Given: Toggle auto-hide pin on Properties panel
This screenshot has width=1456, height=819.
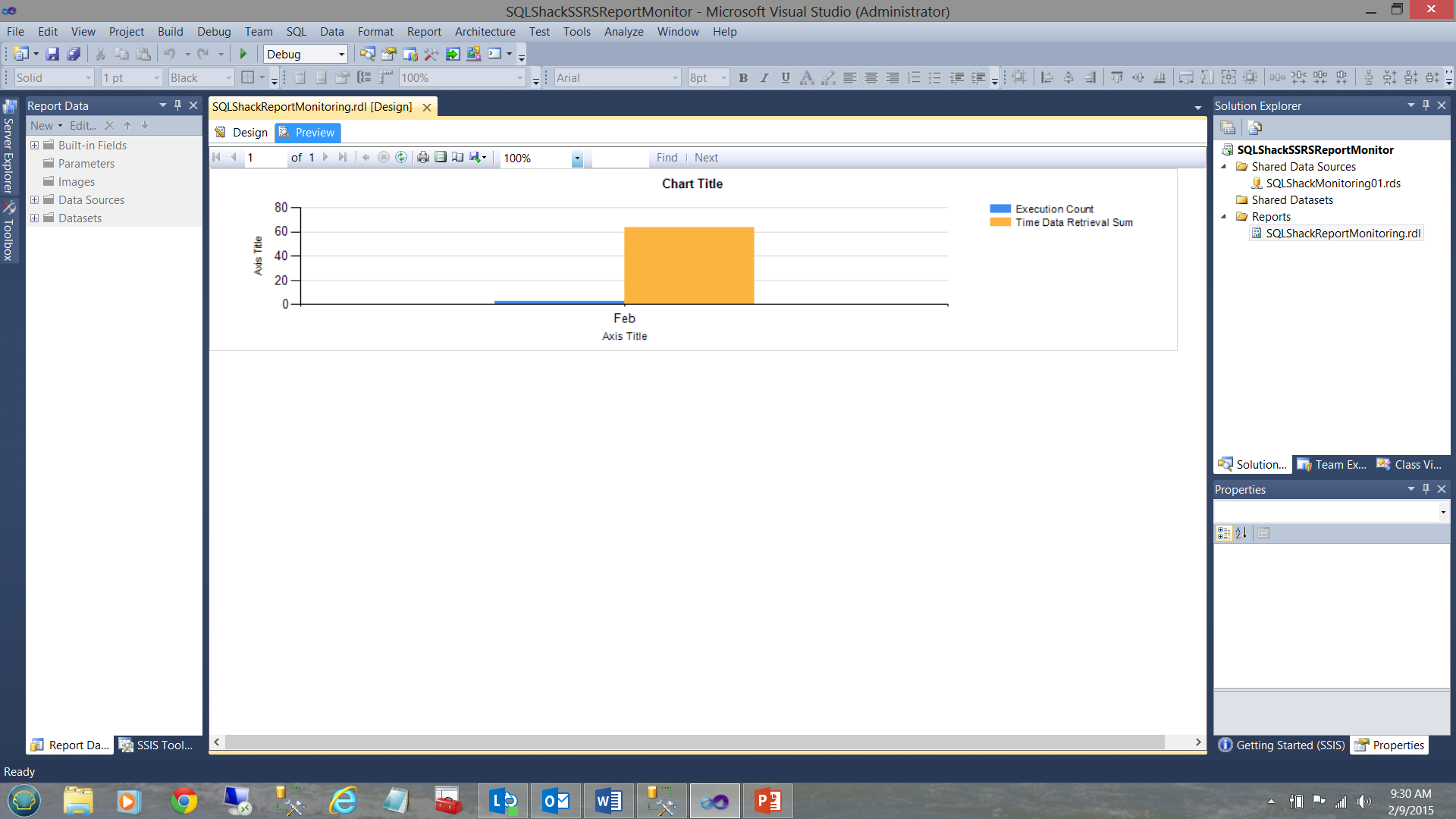Looking at the screenshot, I should pos(1426,489).
